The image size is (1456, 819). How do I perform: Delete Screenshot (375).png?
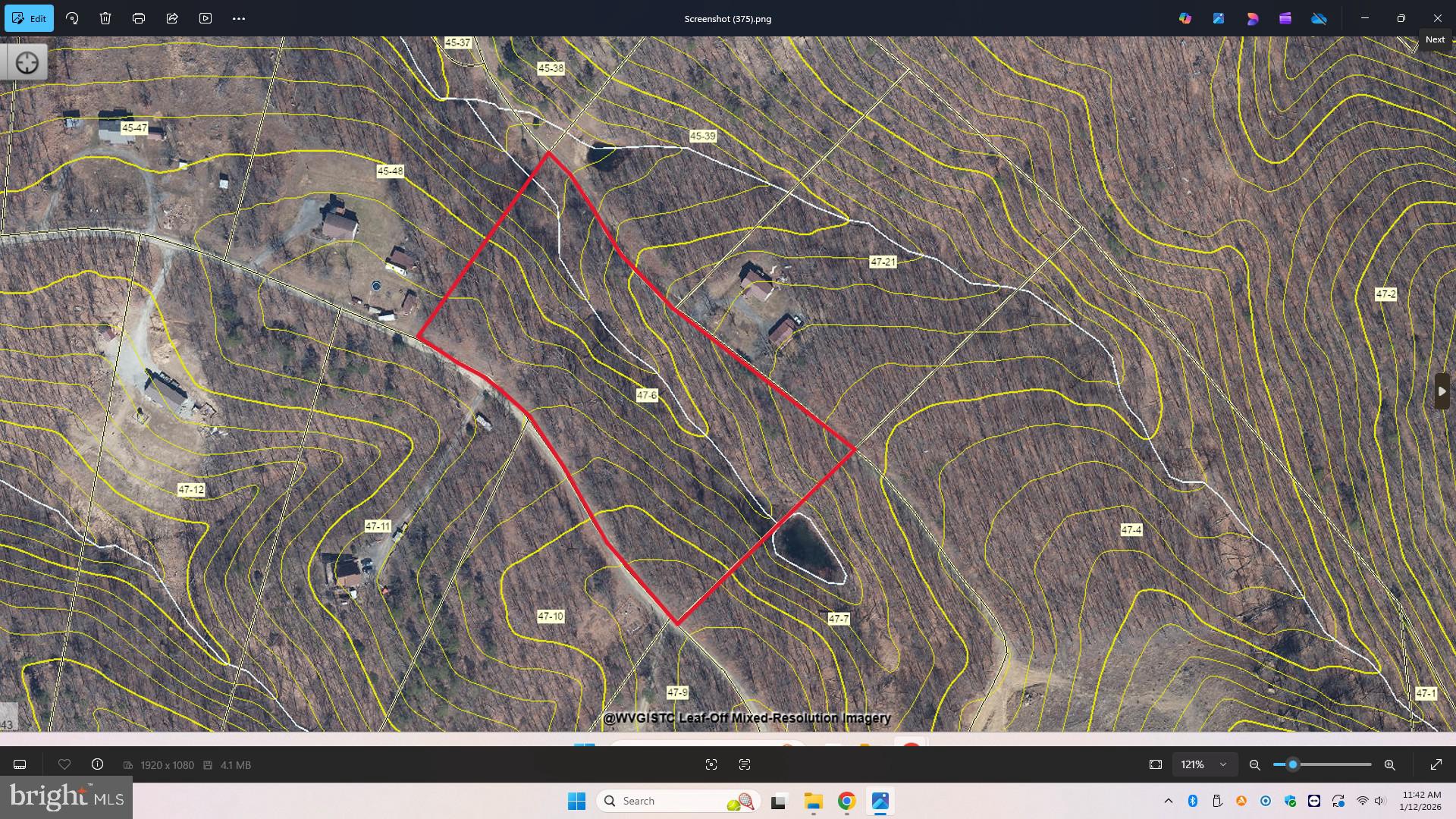click(105, 18)
